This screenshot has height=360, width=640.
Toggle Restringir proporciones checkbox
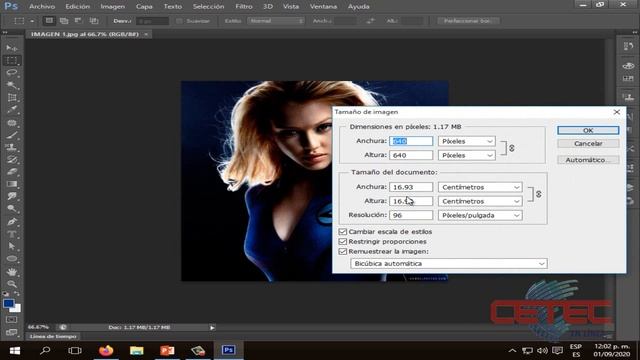[x=342, y=242]
